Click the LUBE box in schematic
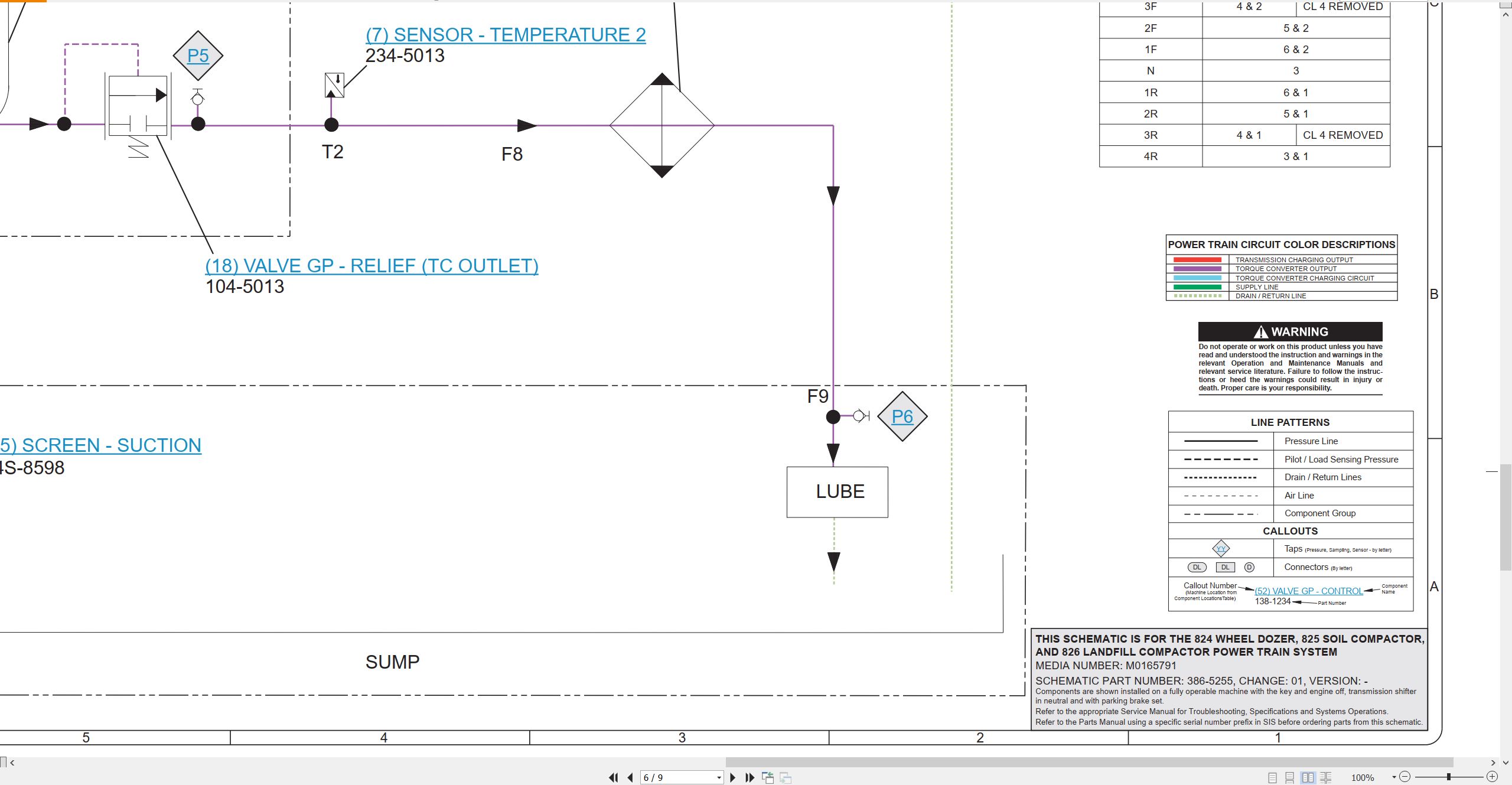This screenshot has height=785, width=1512. (x=838, y=492)
